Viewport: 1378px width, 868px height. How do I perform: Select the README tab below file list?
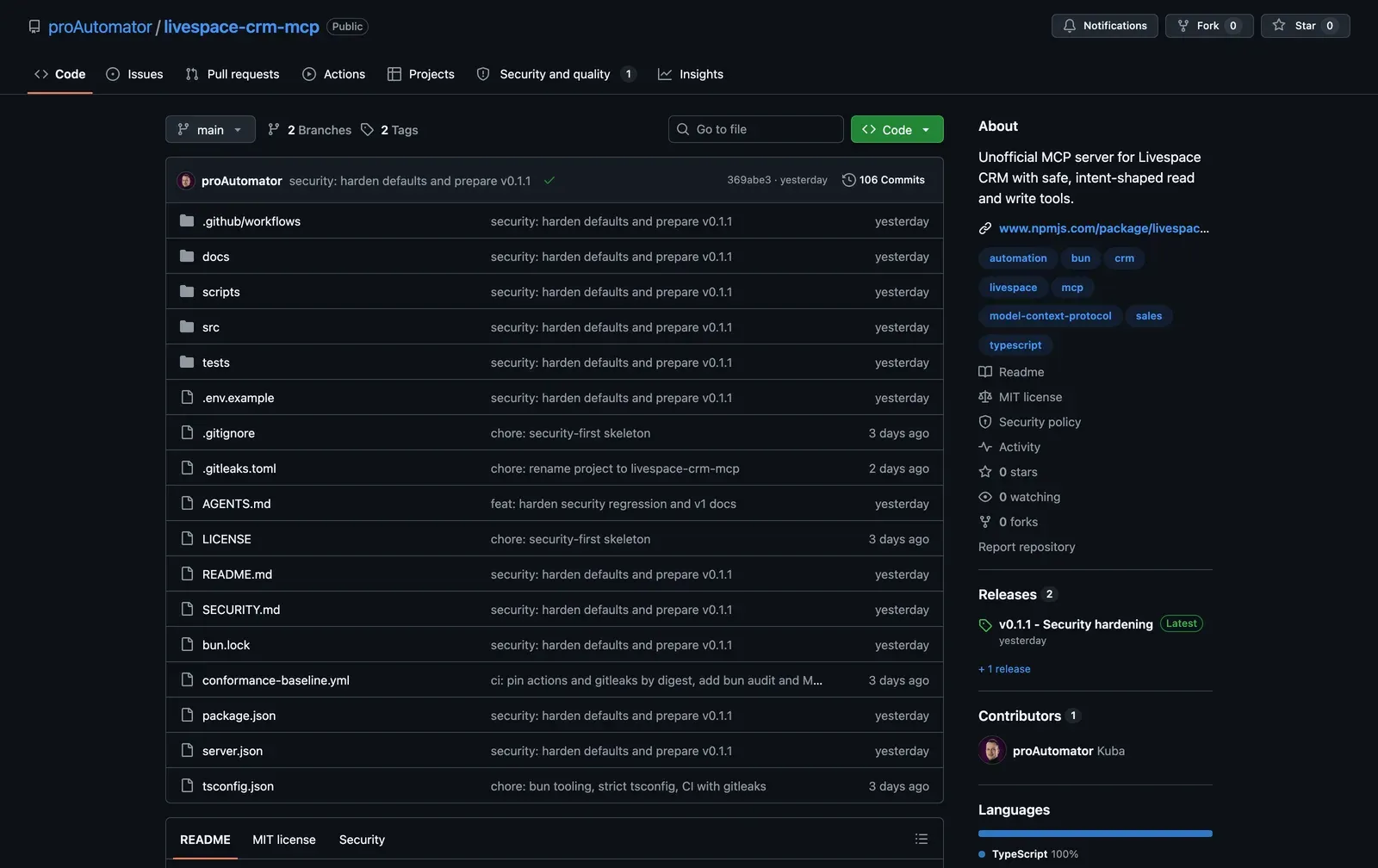(x=205, y=840)
